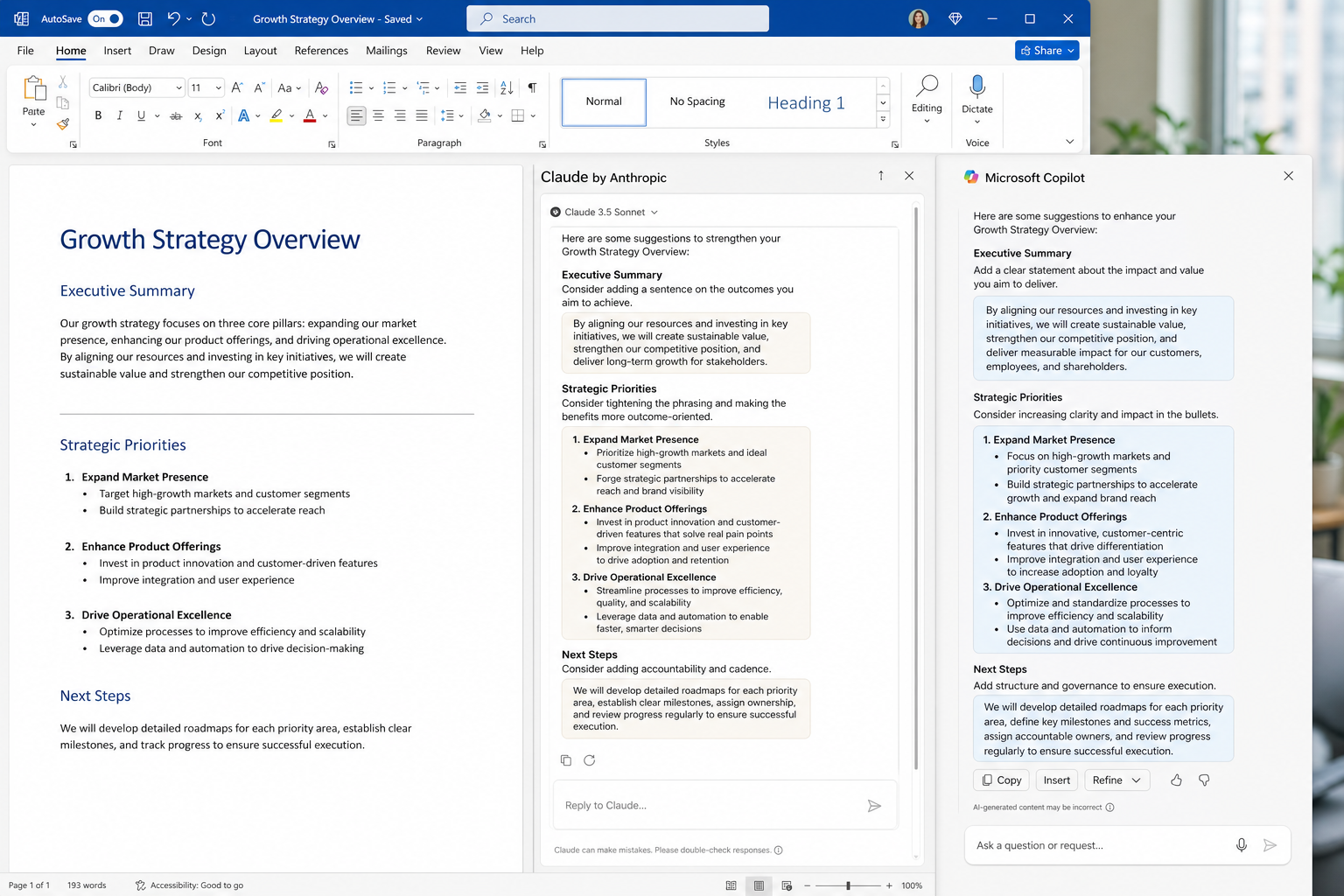Select Print Layout view

[759, 885]
